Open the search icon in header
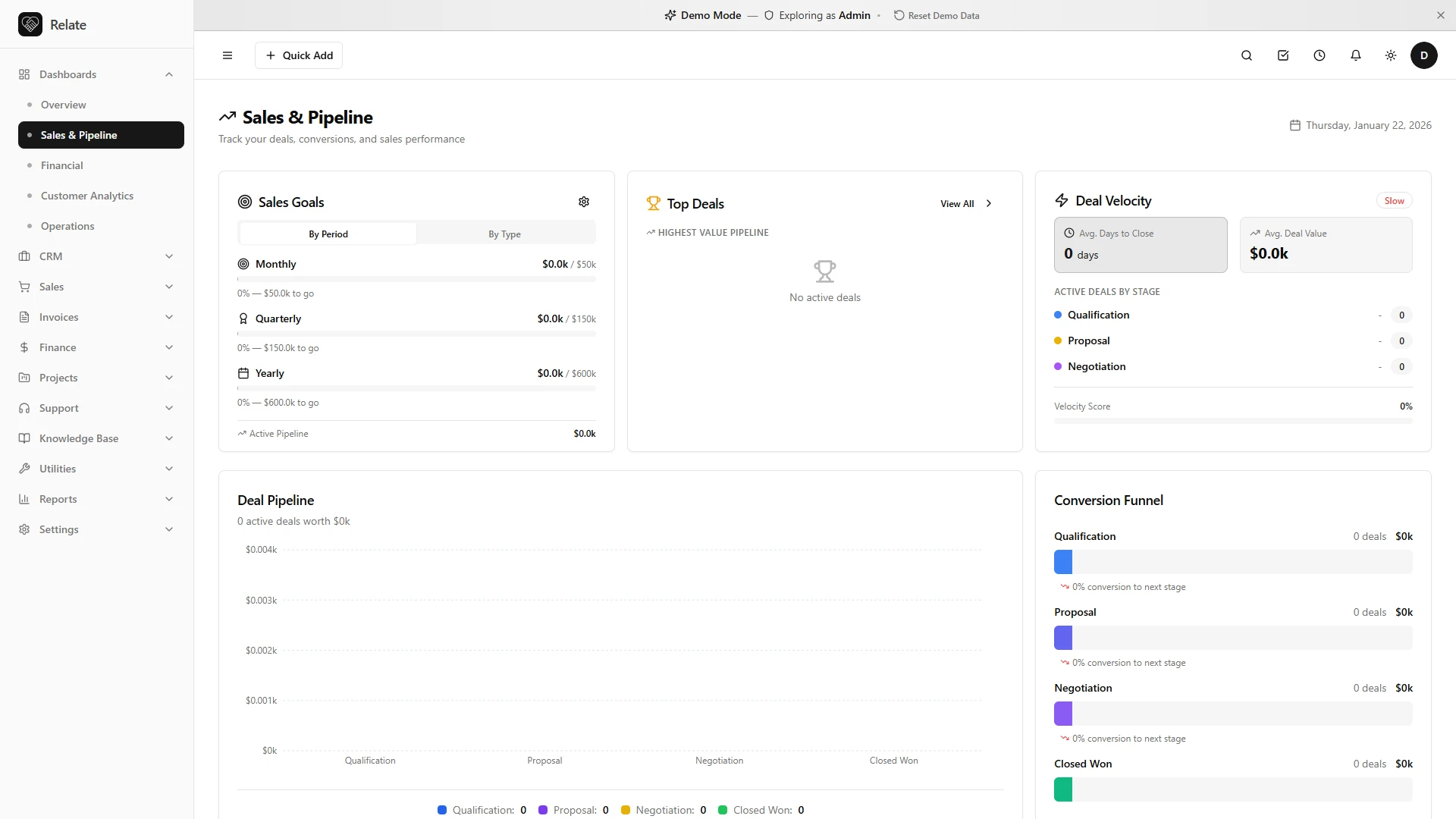This screenshot has width=1456, height=819. pyautogui.click(x=1247, y=55)
